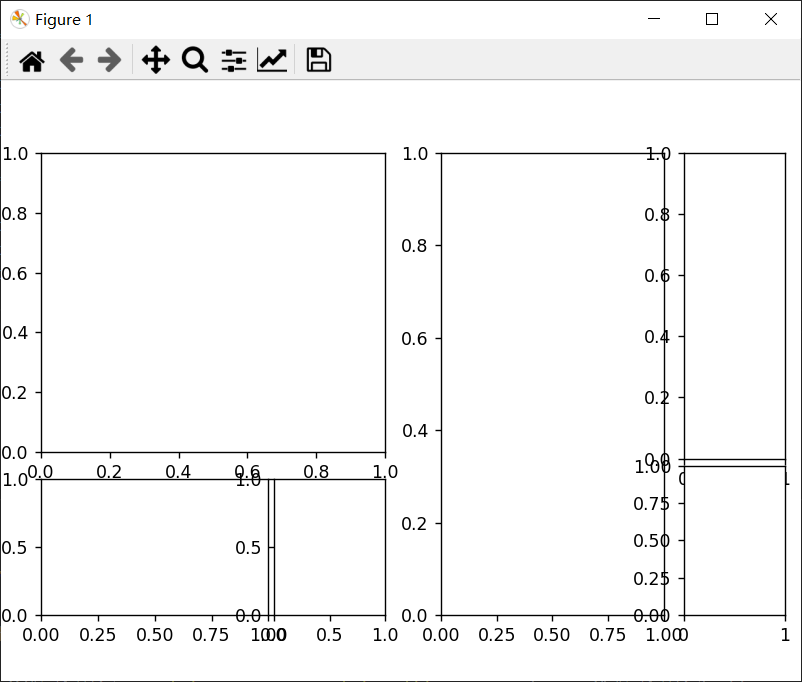Reset the view with the Home icon
Image resolution: width=802 pixels, height=682 pixels.
click(32, 61)
